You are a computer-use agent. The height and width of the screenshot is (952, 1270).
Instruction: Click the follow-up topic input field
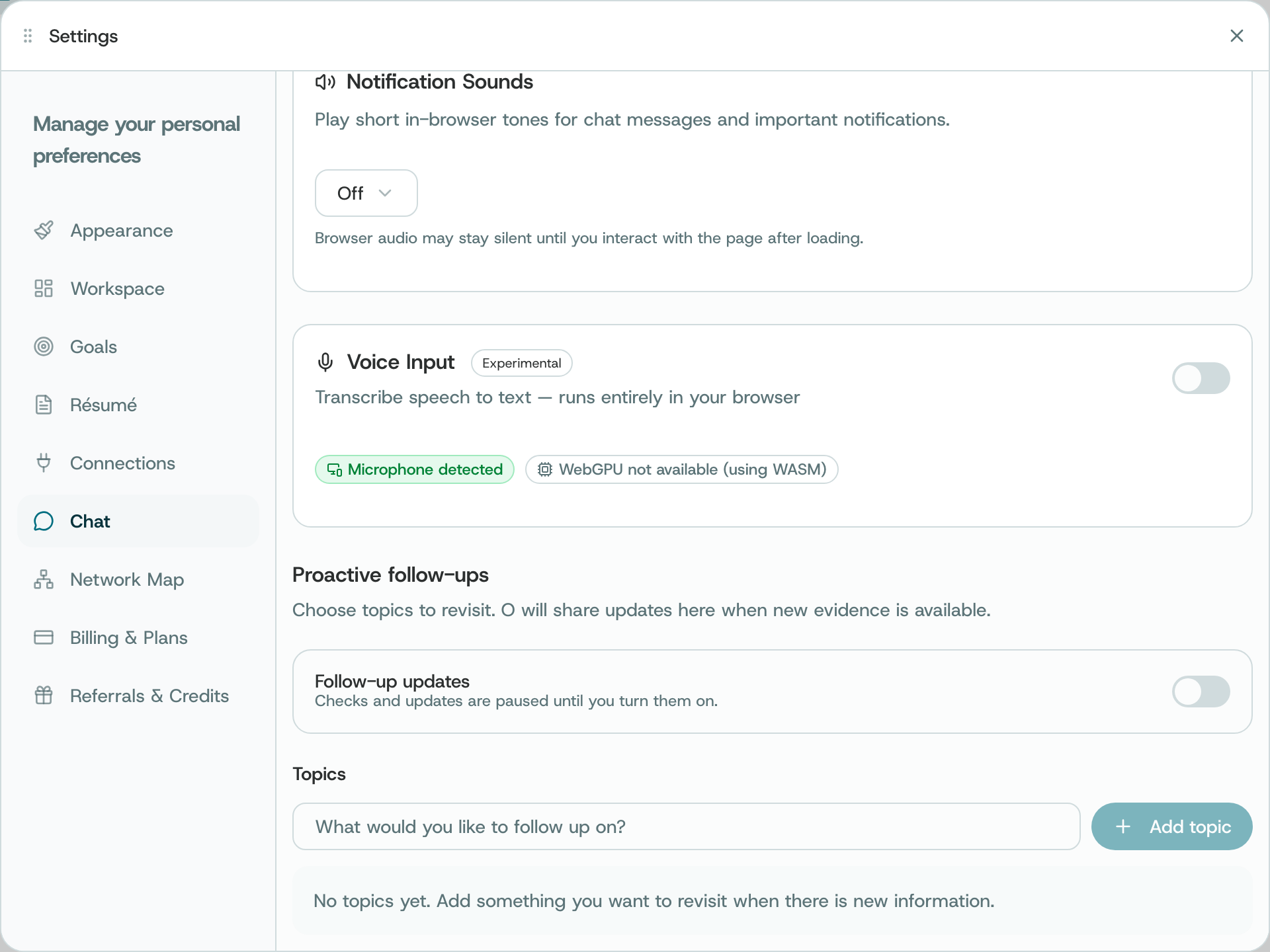click(x=687, y=826)
